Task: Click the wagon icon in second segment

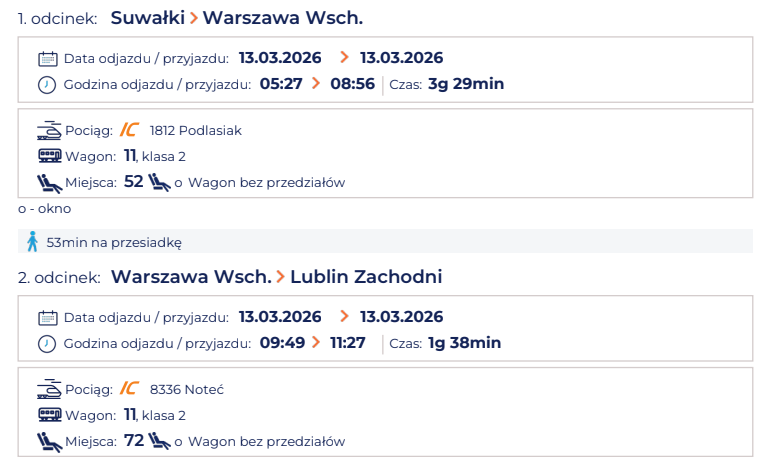Action: pos(50,415)
